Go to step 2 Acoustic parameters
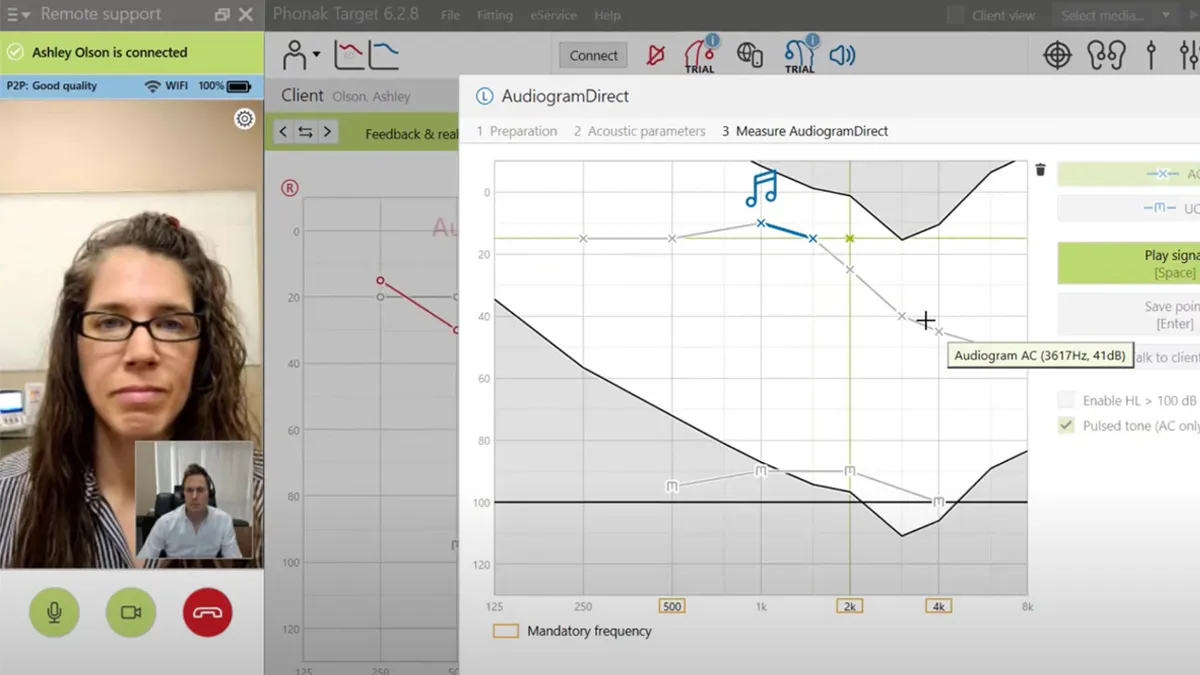The width and height of the screenshot is (1200, 675). tap(640, 131)
